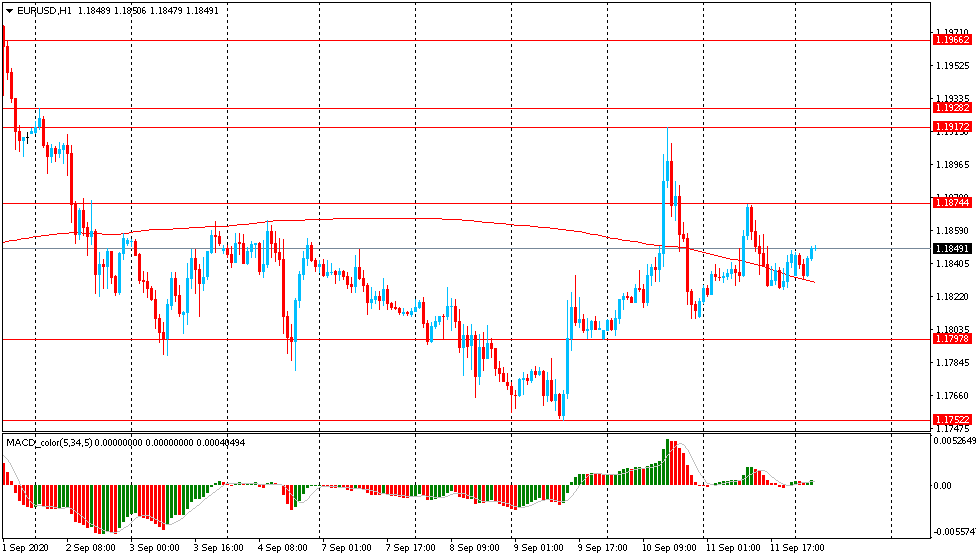Click the 1.19662 red price label
This screenshot has width=976, height=559.
coord(951,40)
